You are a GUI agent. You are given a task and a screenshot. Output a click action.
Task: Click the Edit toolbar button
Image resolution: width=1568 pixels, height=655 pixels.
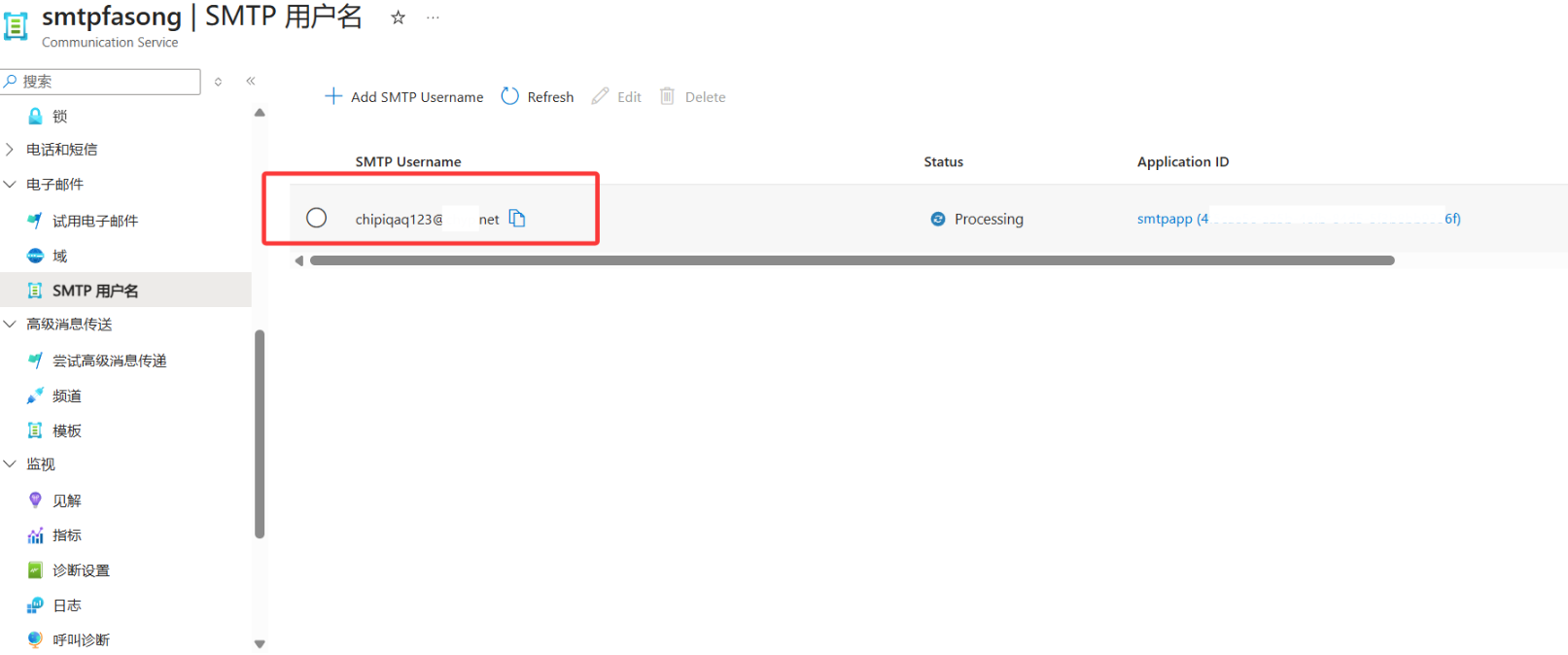tap(616, 96)
